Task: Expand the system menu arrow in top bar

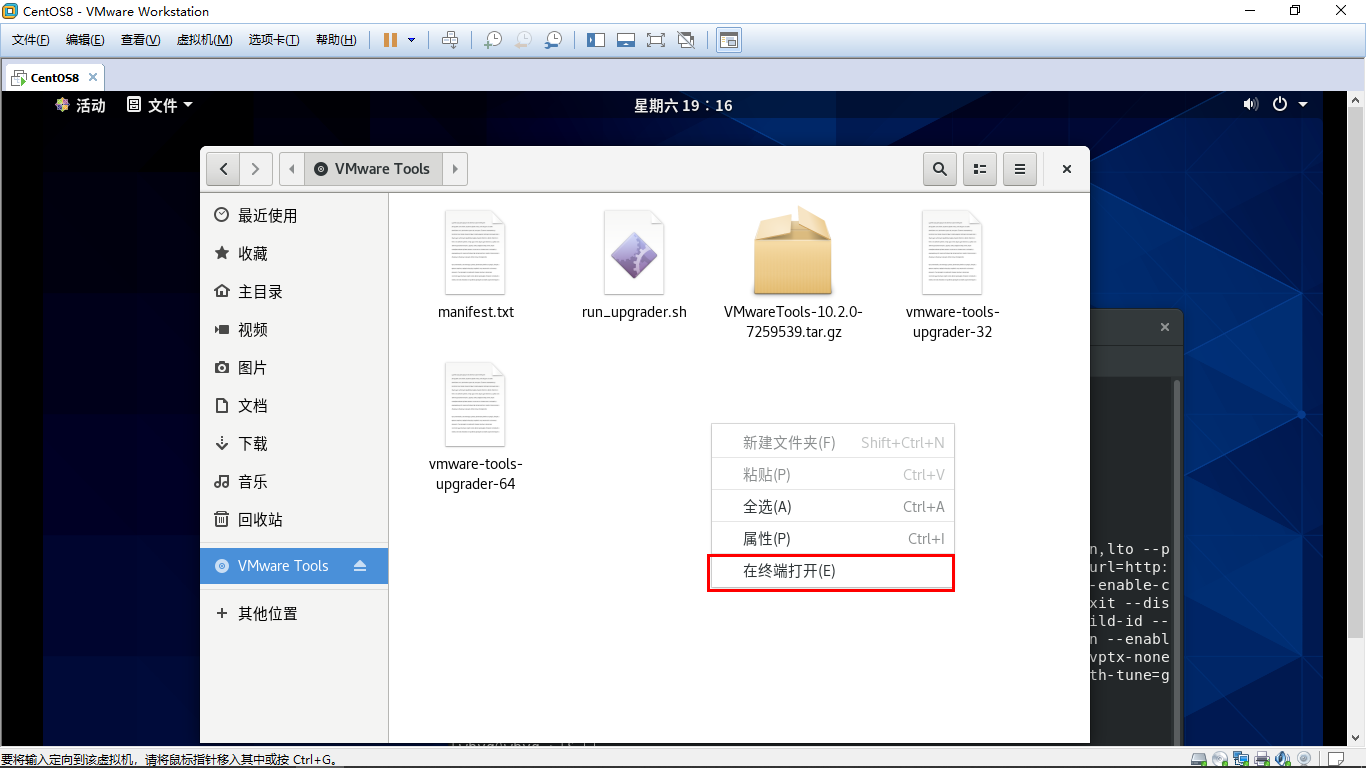Action: click(x=1303, y=105)
